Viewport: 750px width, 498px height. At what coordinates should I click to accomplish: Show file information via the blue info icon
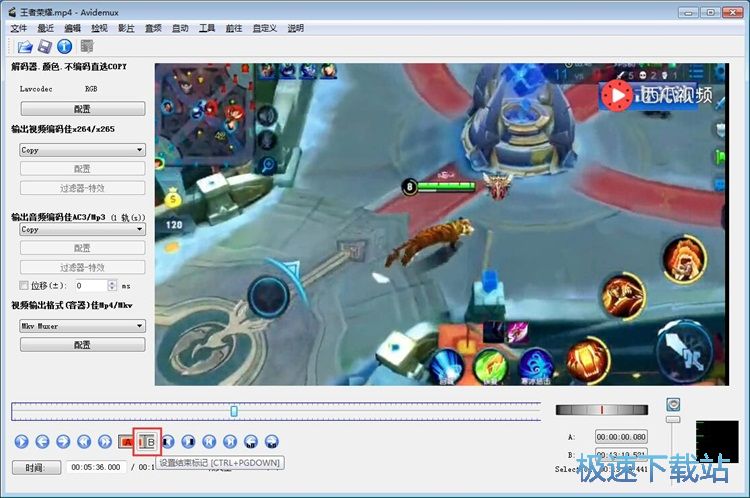point(65,46)
